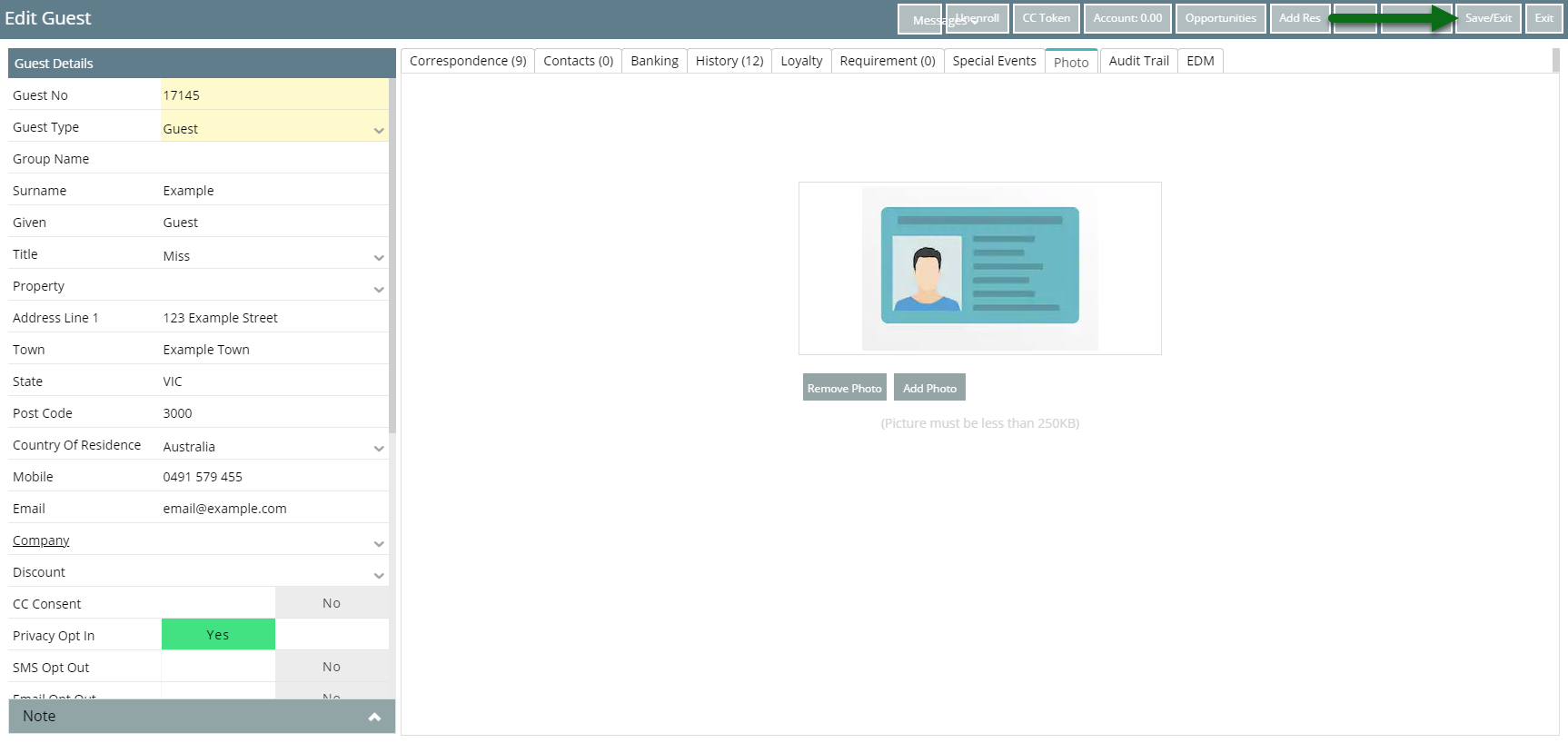Open the Messages dropdown in header
The height and width of the screenshot is (743, 1568).
point(919,19)
